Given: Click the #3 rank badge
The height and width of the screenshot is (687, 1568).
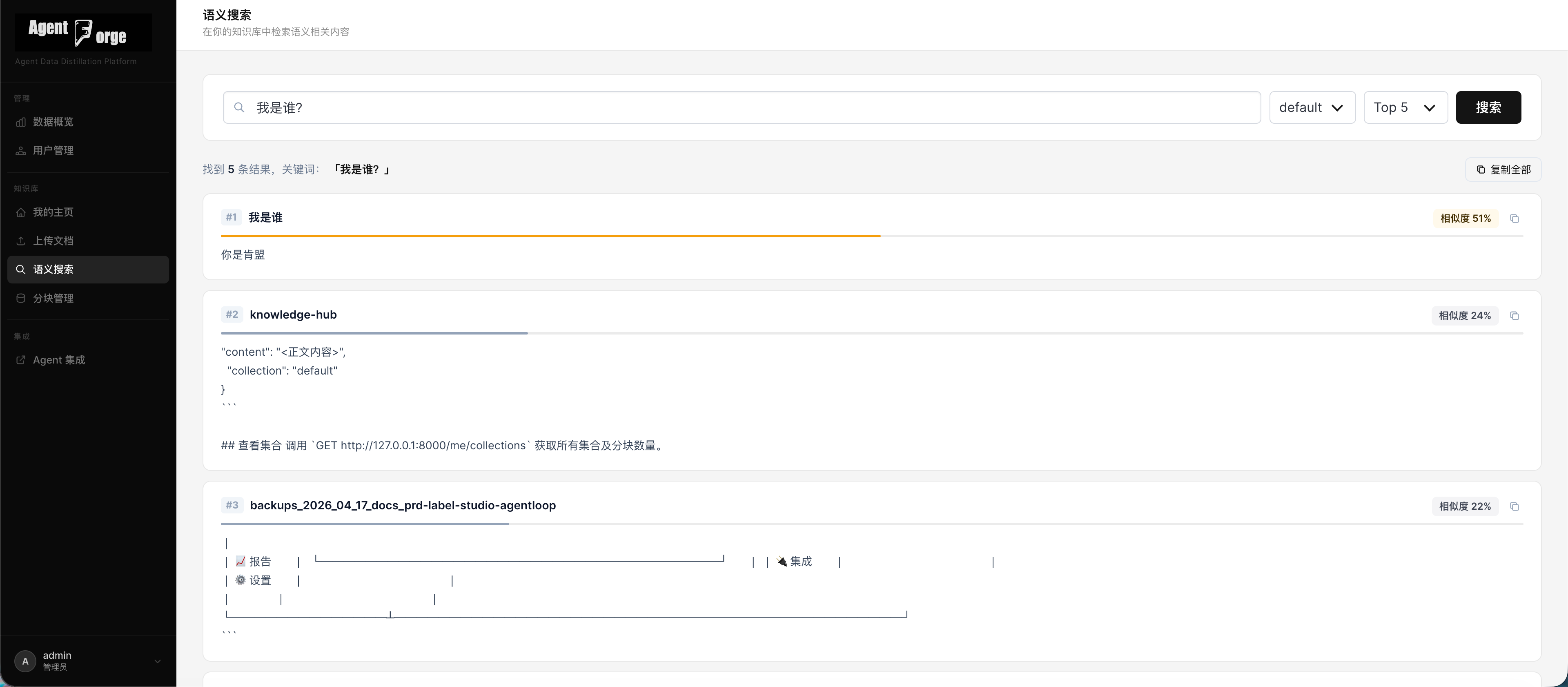Looking at the screenshot, I should [232, 505].
